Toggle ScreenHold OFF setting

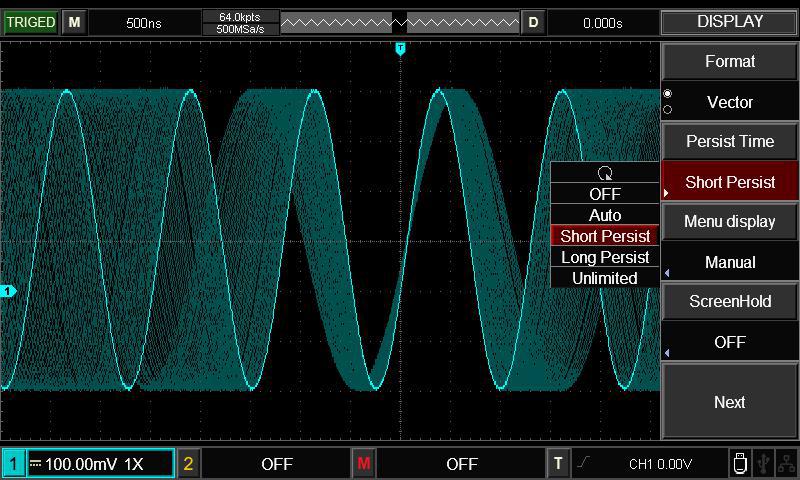pyautogui.click(x=730, y=342)
